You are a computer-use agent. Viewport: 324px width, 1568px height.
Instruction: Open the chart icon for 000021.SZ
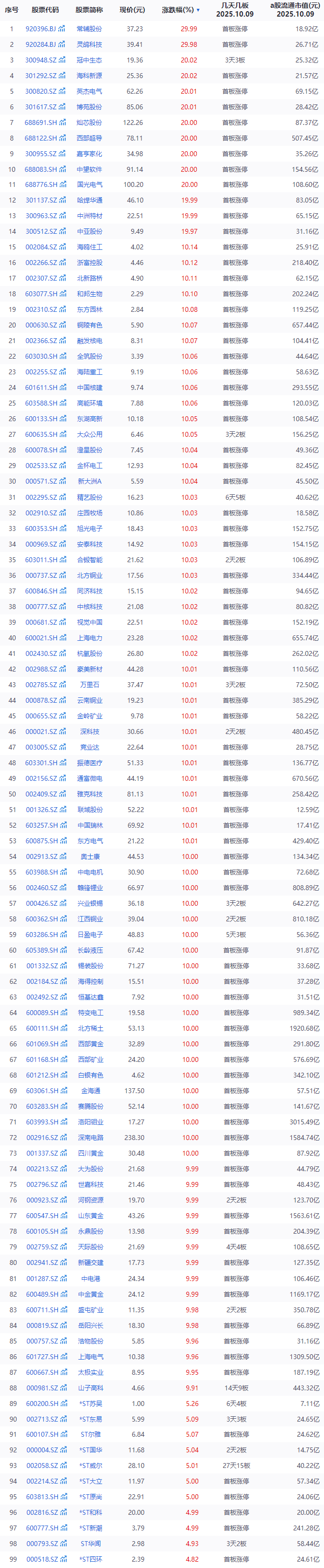(x=62, y=732)
